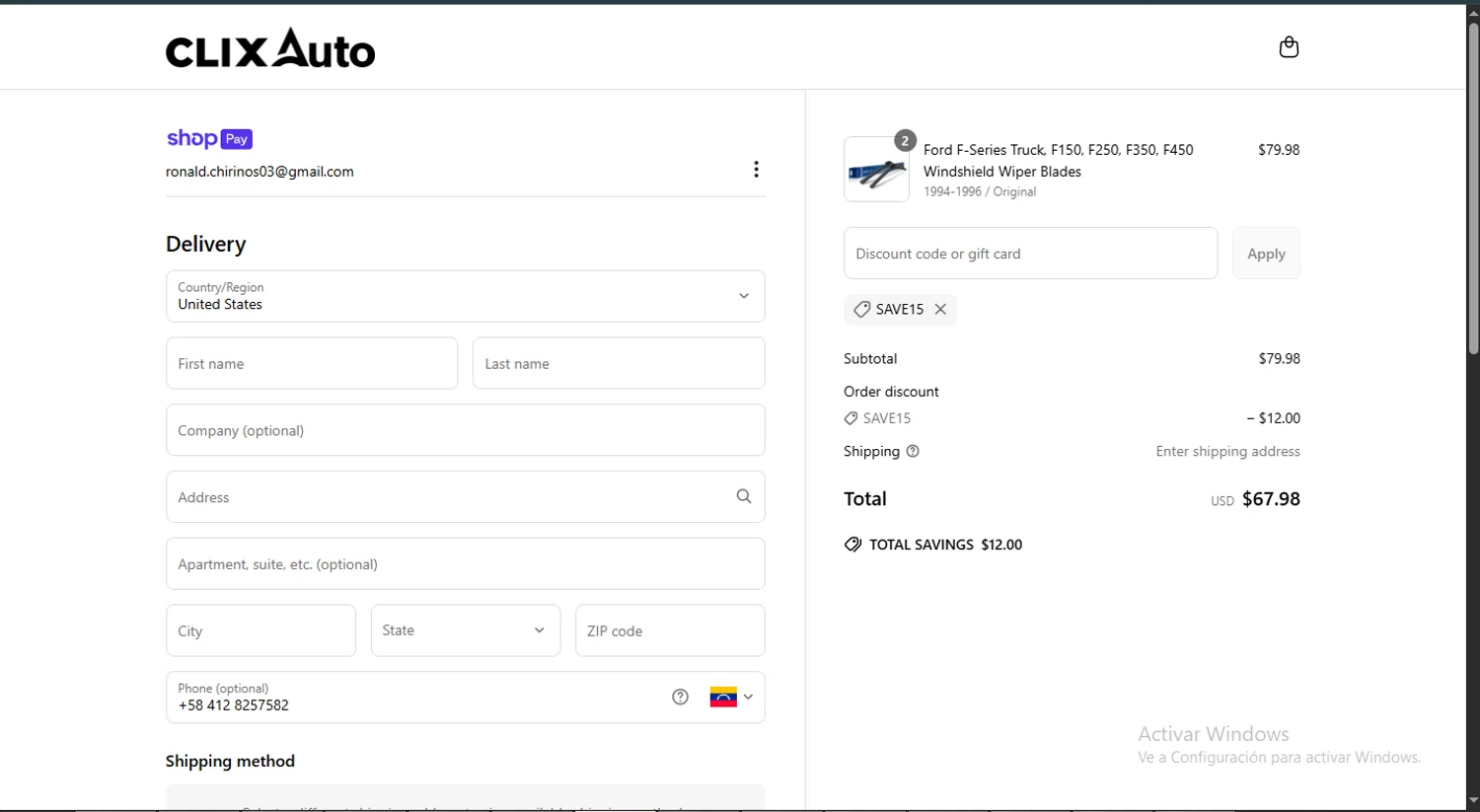
Task: Click the Shop Pay logo
Action: click(x=209, y=139)
